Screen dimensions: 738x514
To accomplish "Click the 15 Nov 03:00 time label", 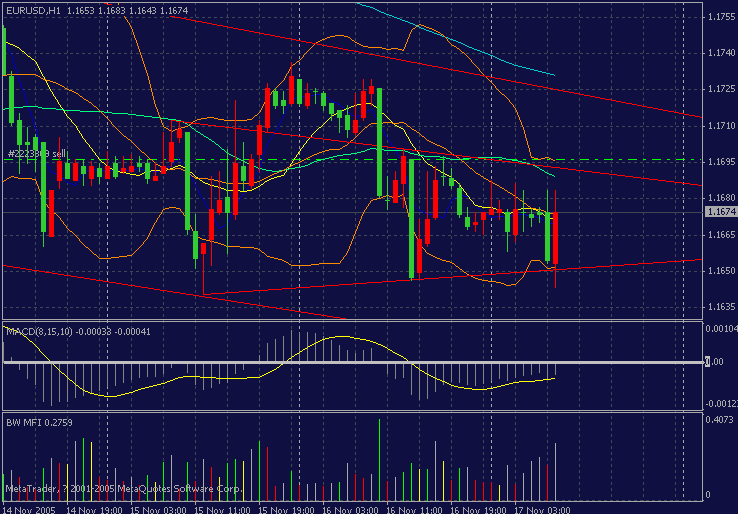I will 158,510.
